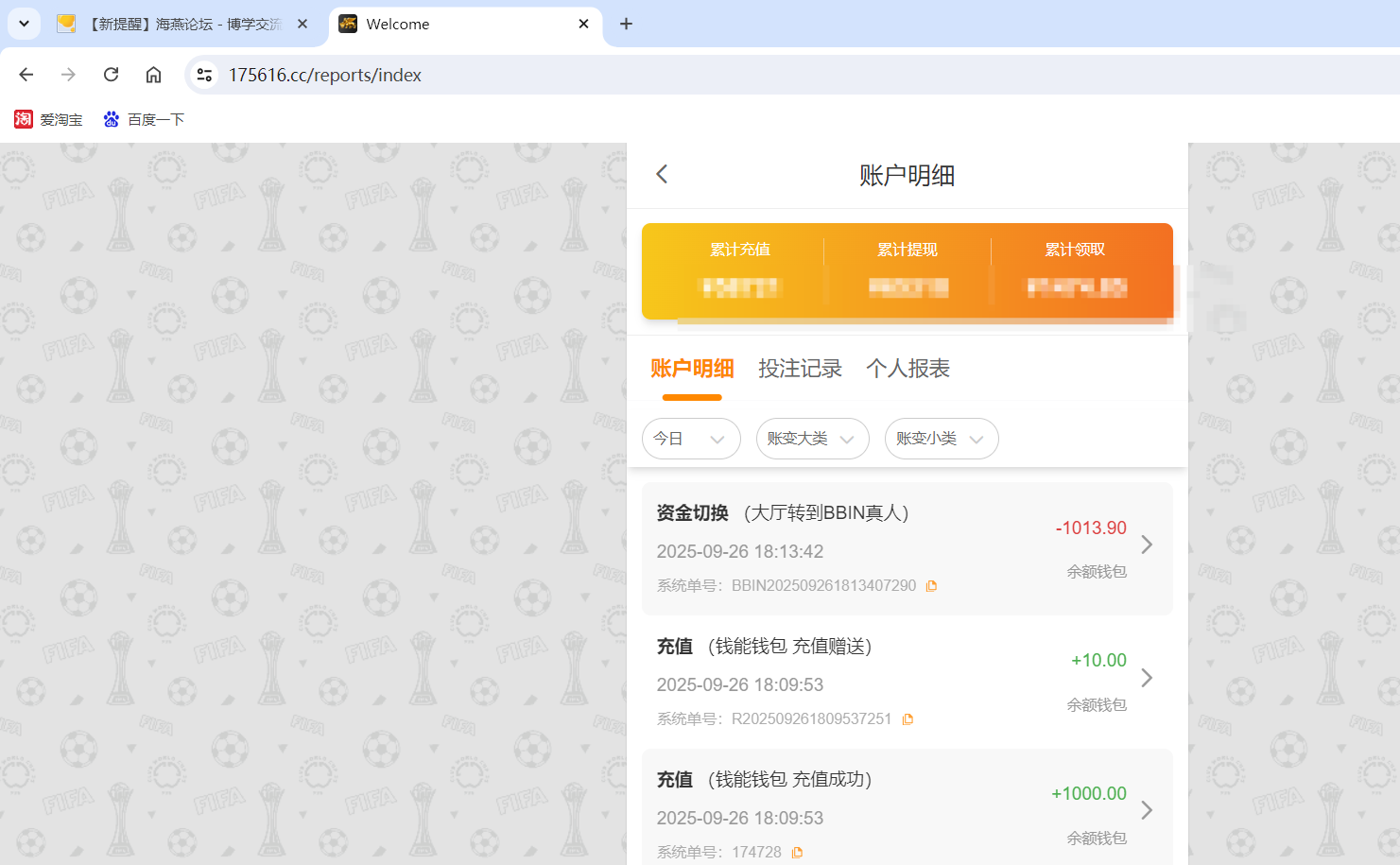Image resolution: width=1400 pixels, height=865 pixels.
Task: Open the tab search chevron menu
Action: tap(24, 24)
